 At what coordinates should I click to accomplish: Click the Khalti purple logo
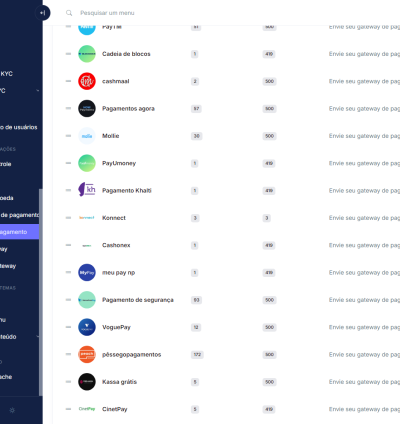click(x=87, y=190)
